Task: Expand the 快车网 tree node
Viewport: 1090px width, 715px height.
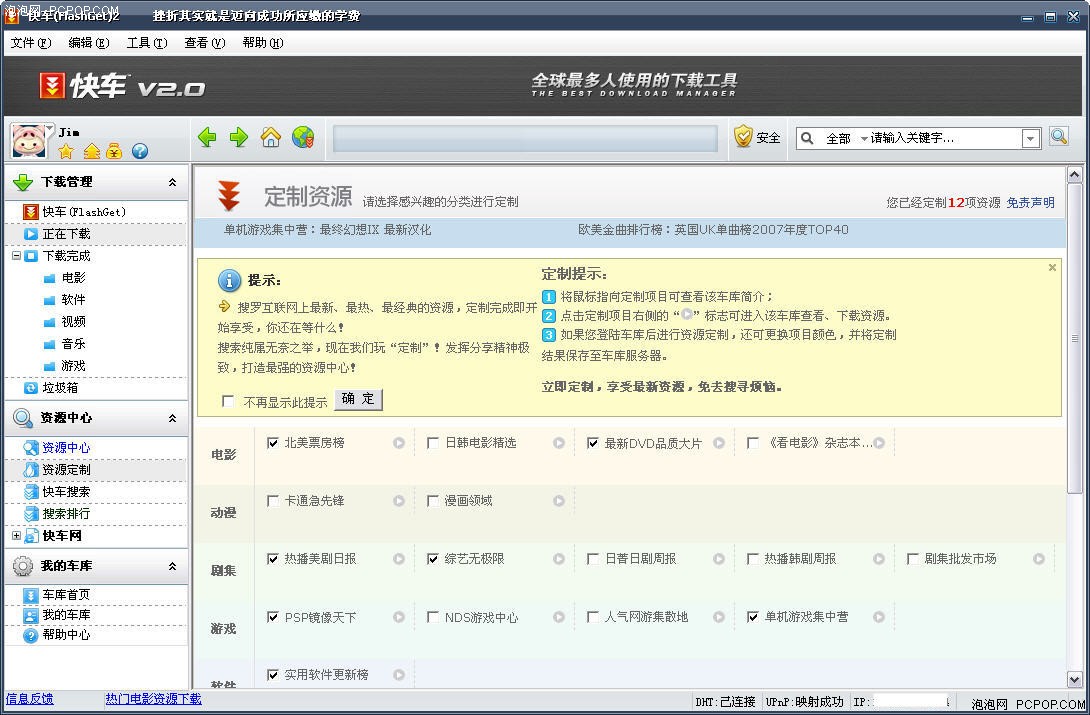Action: (x=17, y=536)
